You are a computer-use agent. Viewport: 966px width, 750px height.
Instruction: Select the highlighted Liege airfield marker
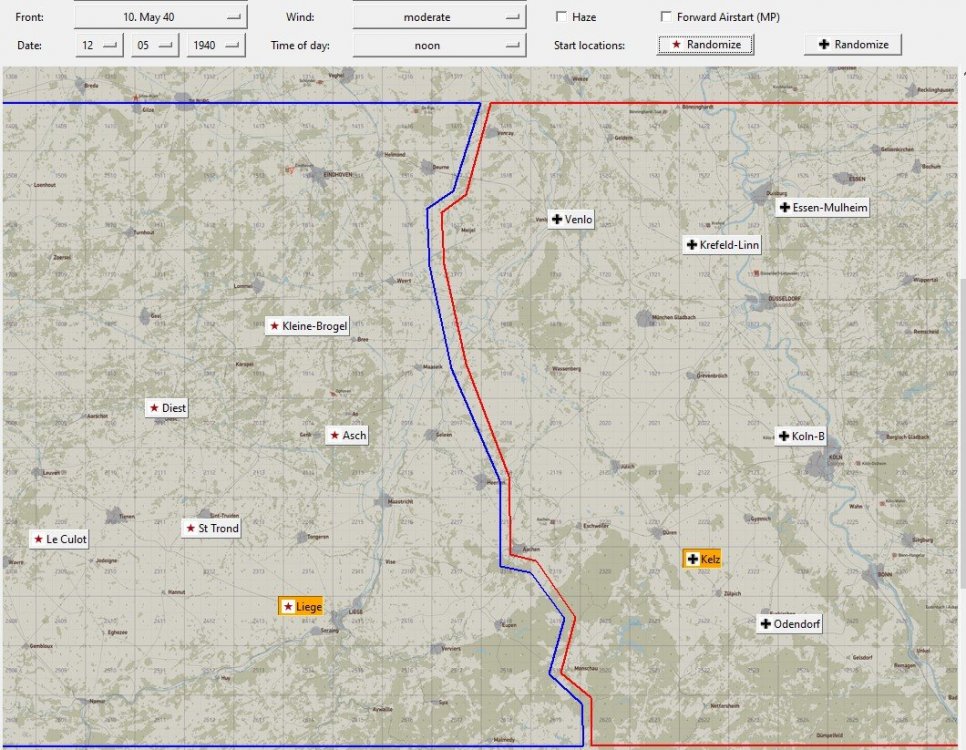click(x=301, y=606)
